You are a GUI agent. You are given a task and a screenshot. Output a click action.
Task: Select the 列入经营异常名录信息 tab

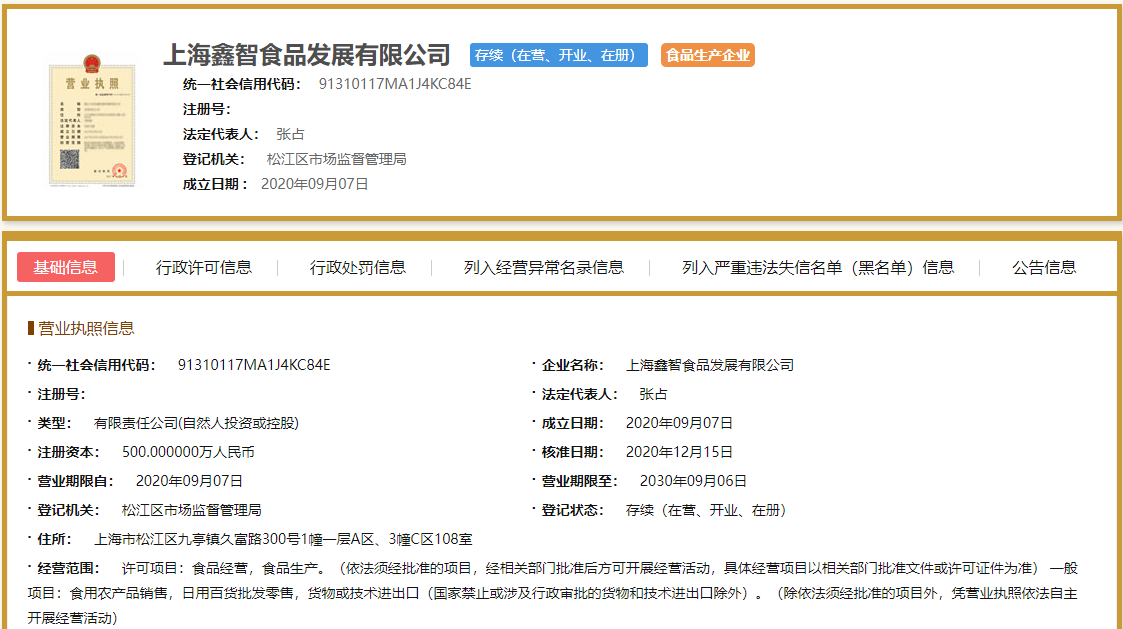[544, 267]
